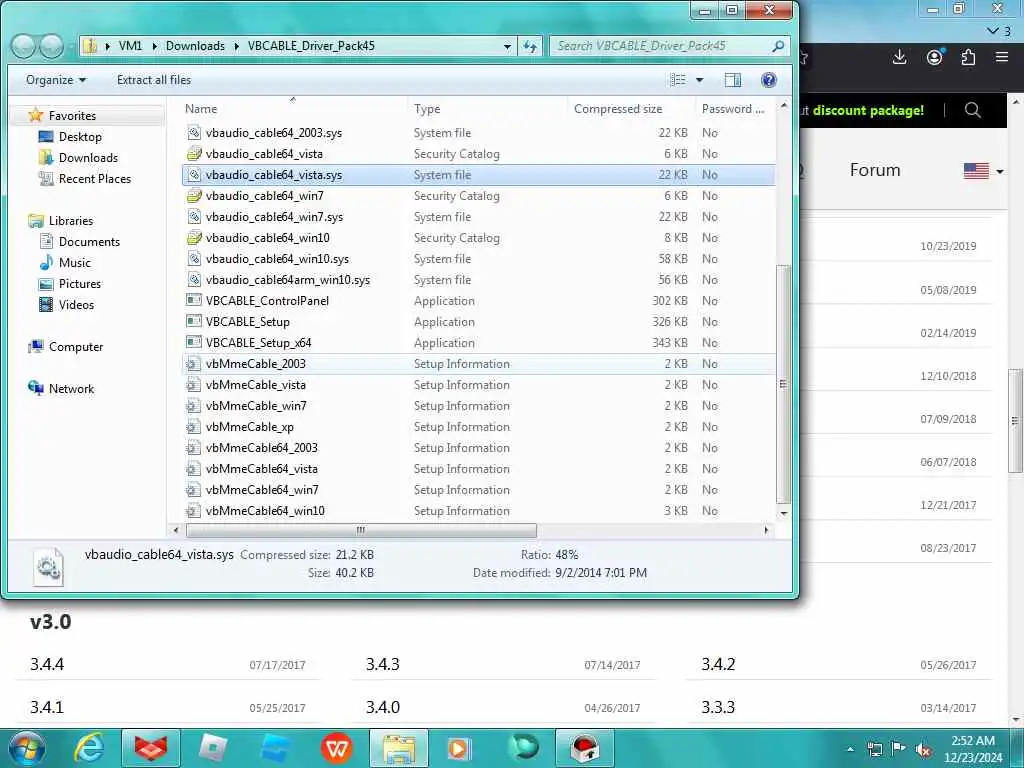
Task: Click the Search VBCABLE_Driver_Pack45 box
Action: [x=669, y=46]
